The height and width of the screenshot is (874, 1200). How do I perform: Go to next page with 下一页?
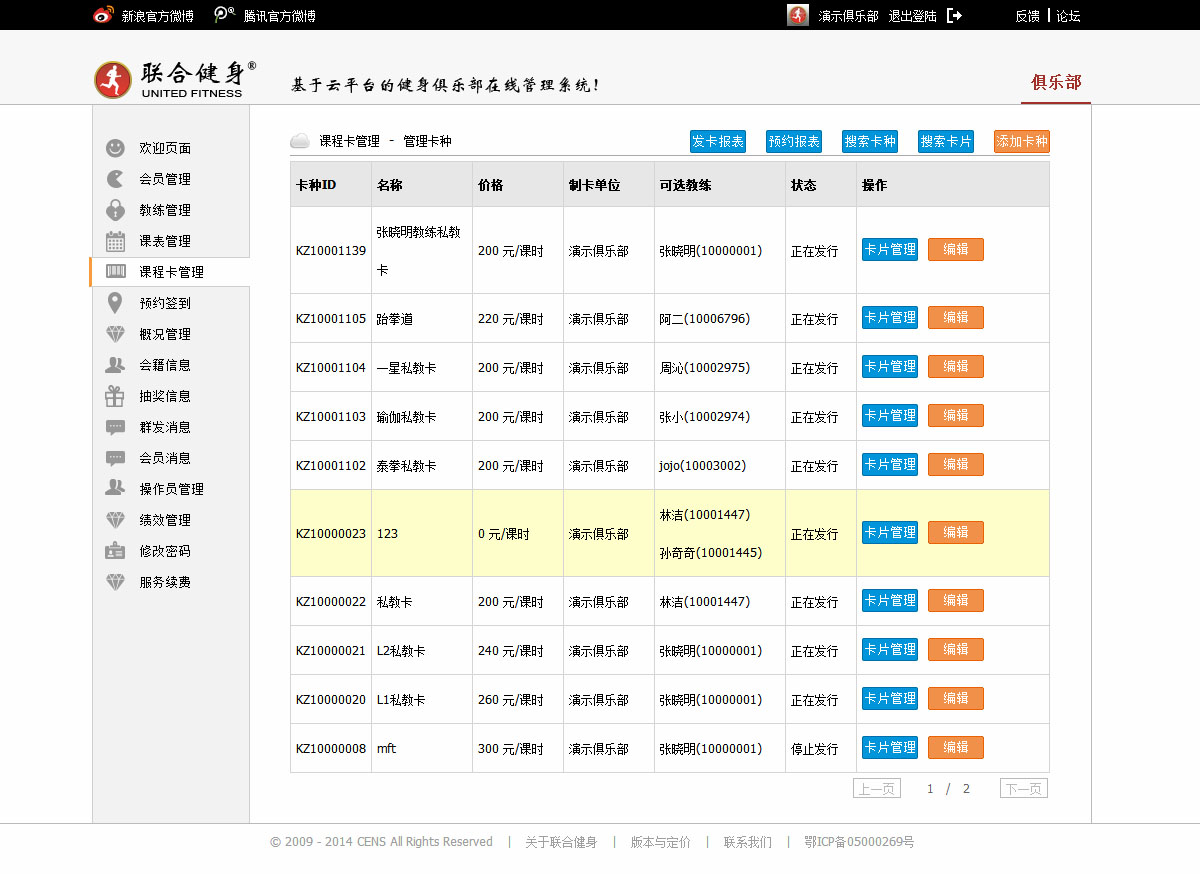coord(1023,789)
